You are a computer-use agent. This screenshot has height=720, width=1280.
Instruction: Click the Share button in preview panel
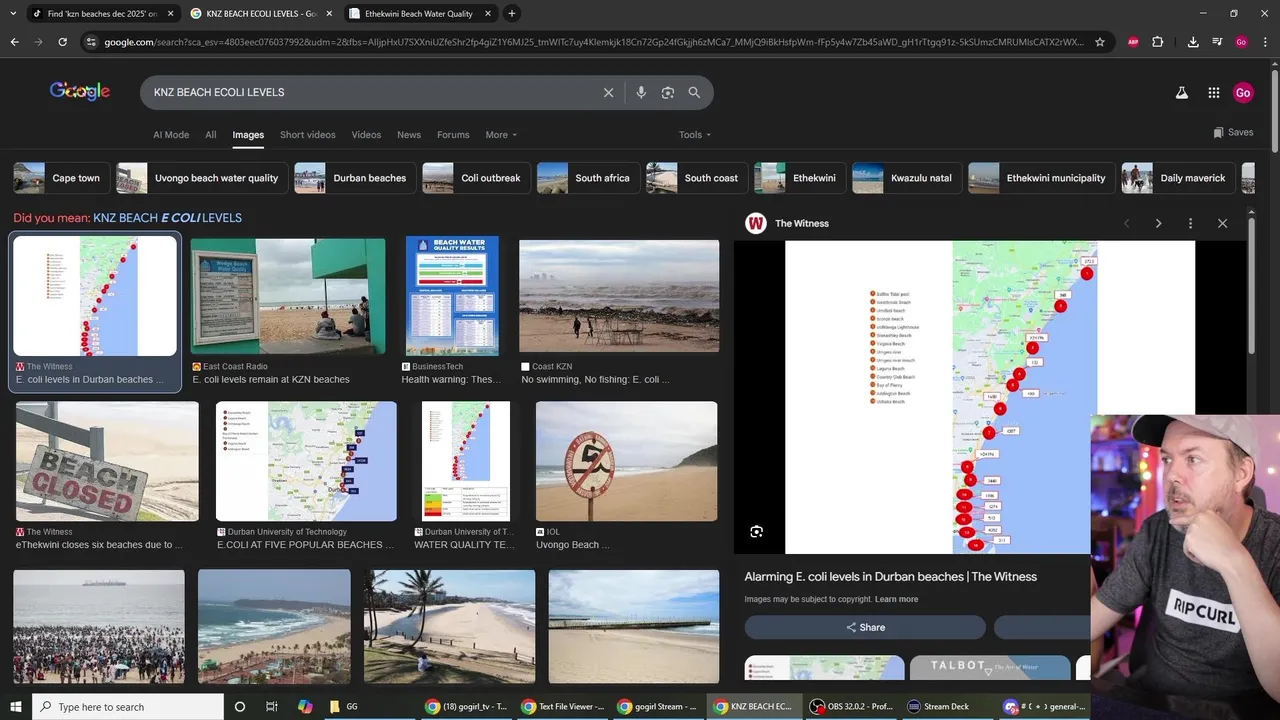865,627
